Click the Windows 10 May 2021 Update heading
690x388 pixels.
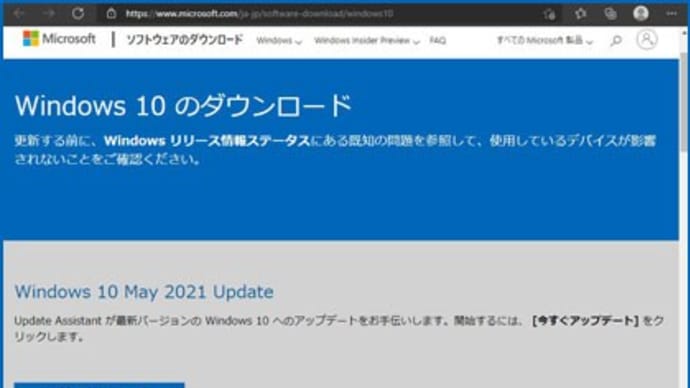[144, 292]
